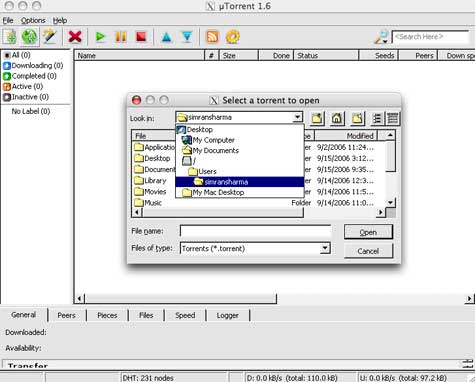
Task: Select the Desktop folder in file list
Action: [x=152, y=158]
